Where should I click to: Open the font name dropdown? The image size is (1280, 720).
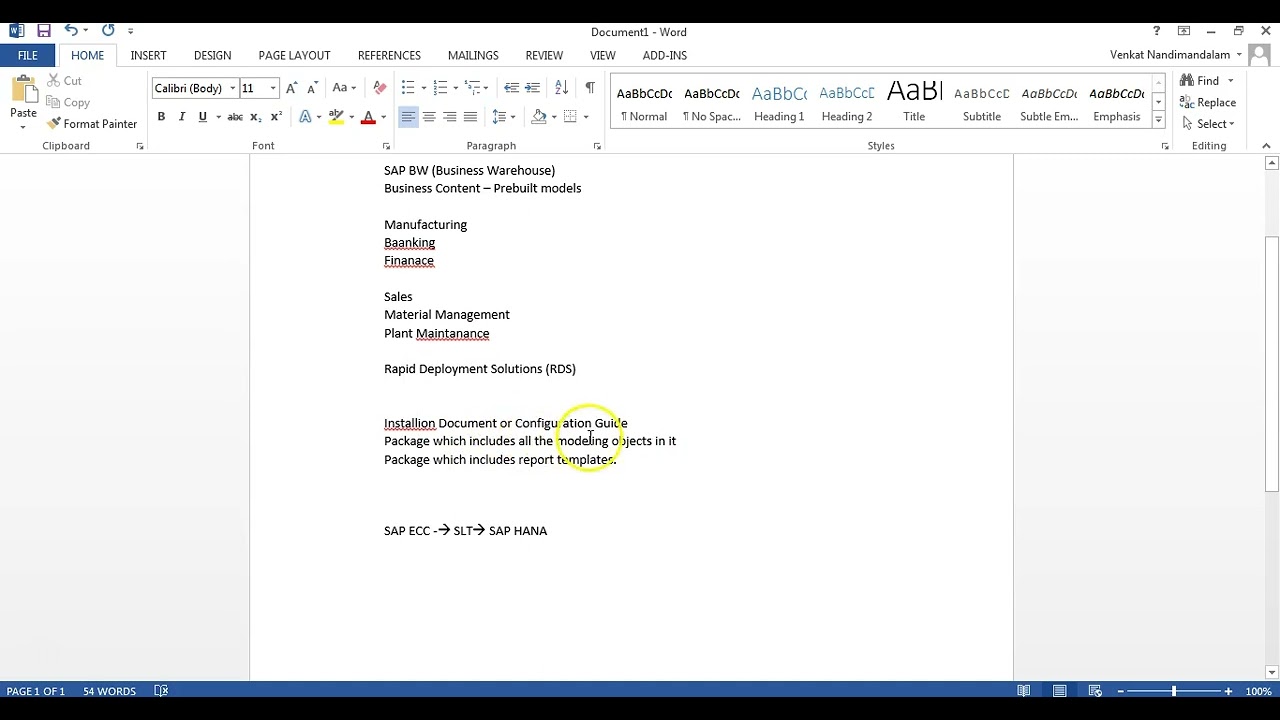tap(232, 88)
